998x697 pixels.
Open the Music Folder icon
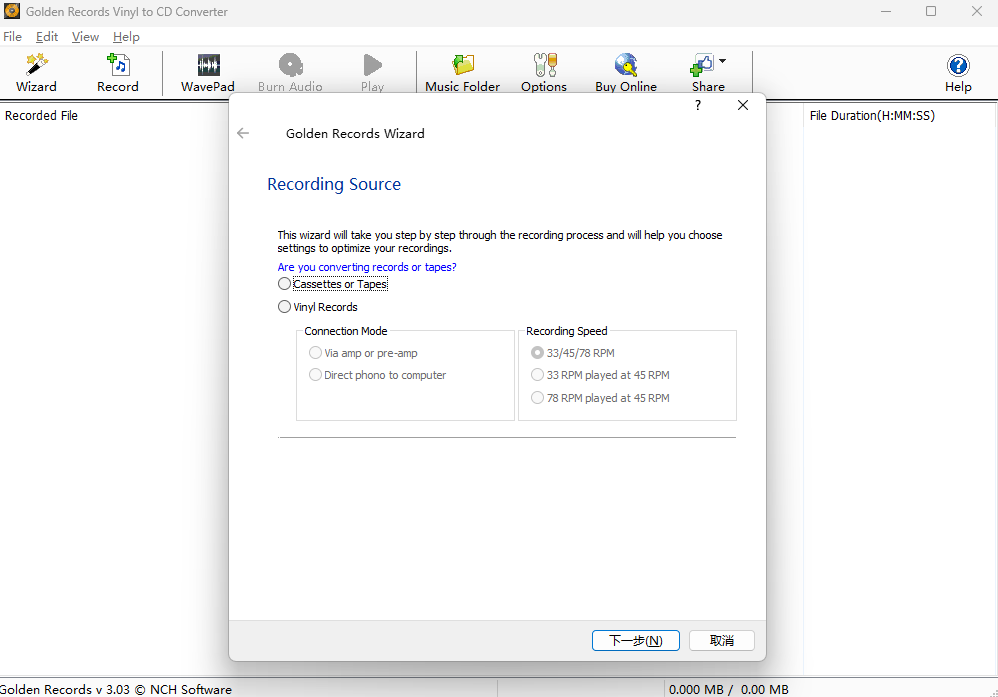[463, 73]
